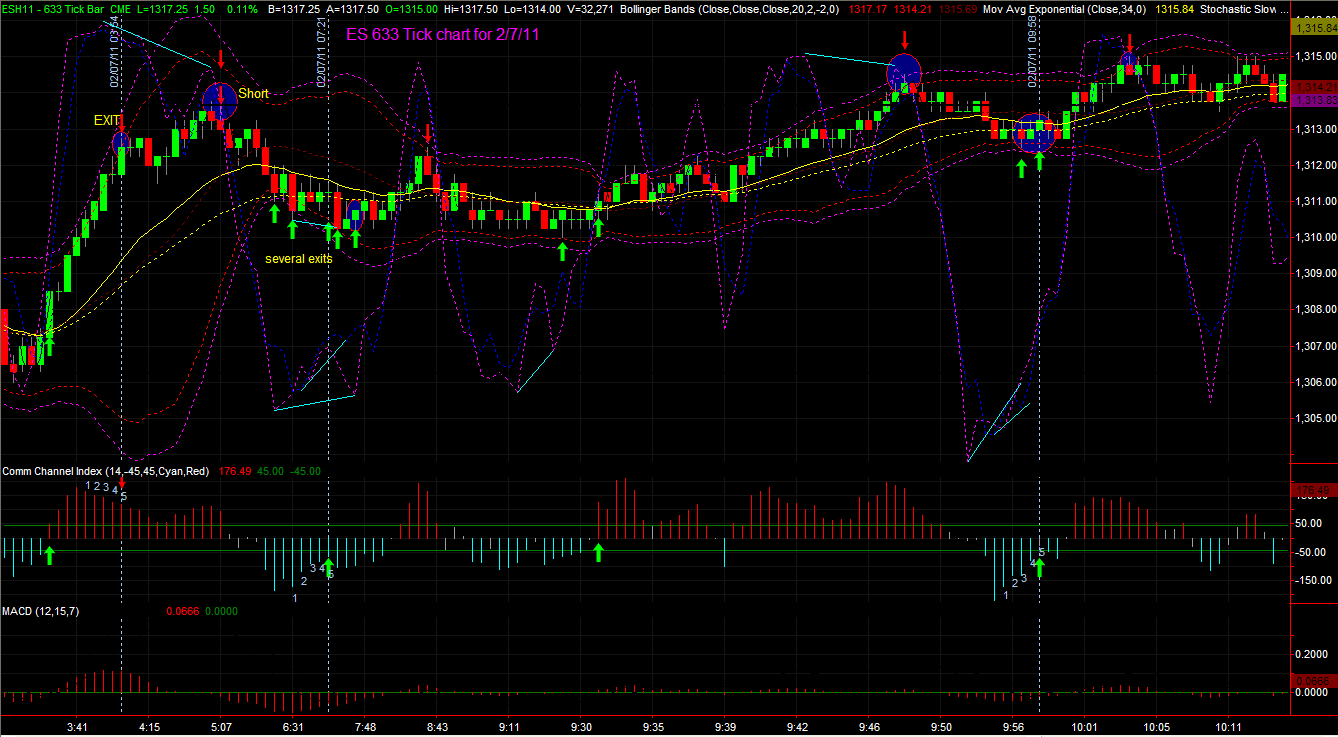Click the Bollinger band value 1314.21

point(911,8)
